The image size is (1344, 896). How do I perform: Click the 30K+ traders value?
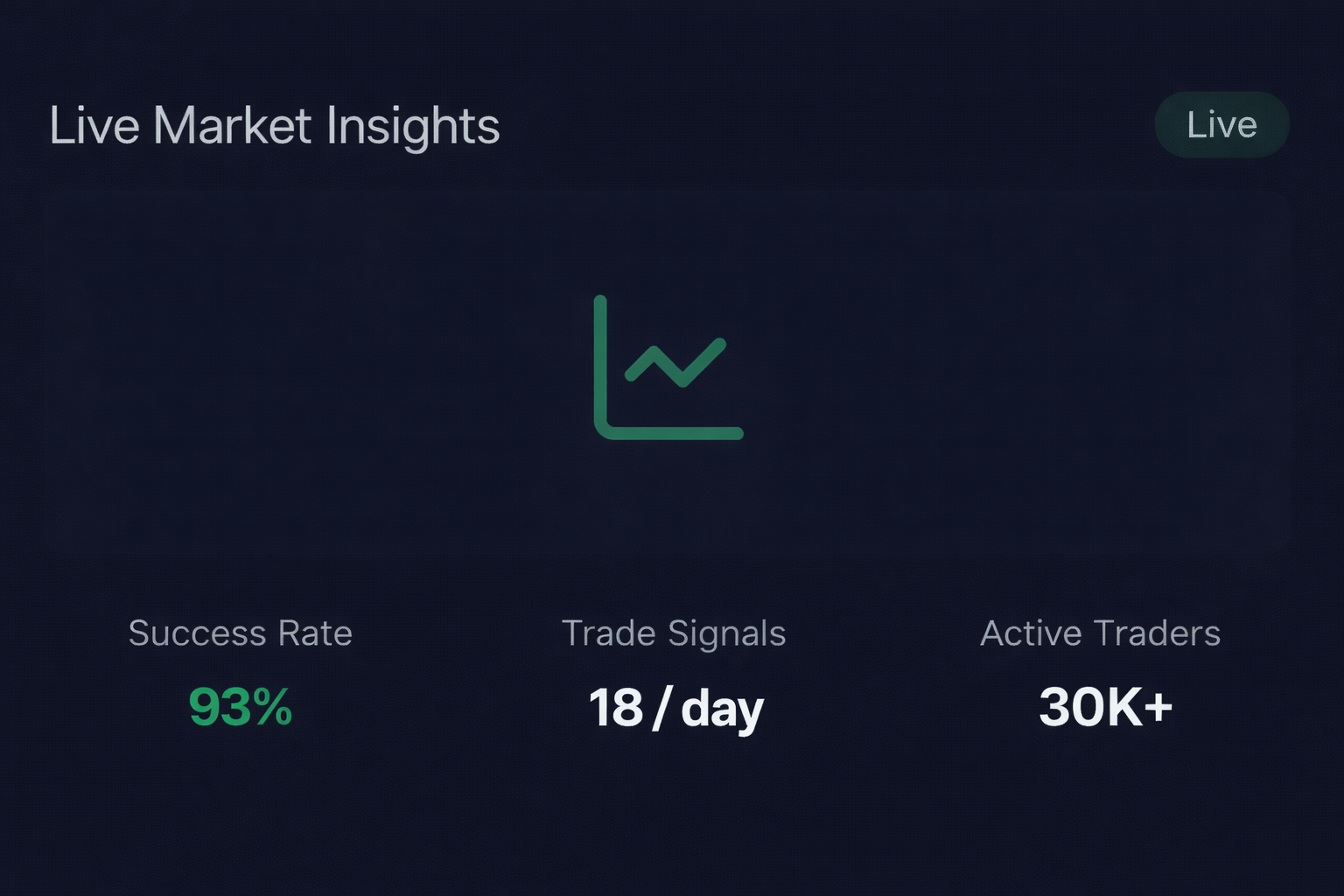point(1105,707)
